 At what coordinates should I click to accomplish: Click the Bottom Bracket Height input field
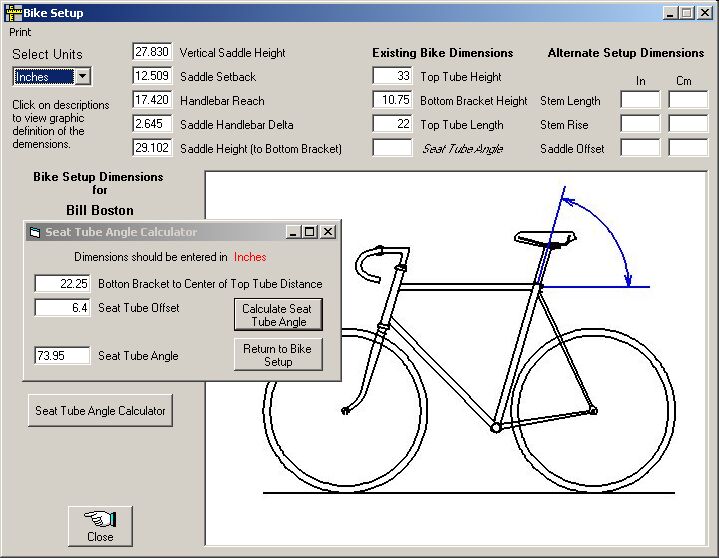392,99
